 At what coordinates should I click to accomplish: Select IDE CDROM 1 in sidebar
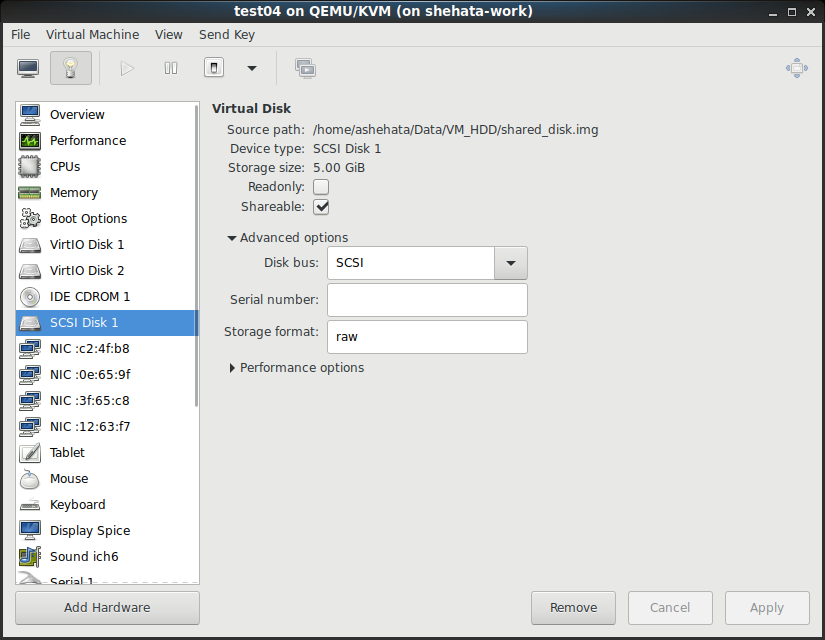pyautogui.click(x=90, y=296)
